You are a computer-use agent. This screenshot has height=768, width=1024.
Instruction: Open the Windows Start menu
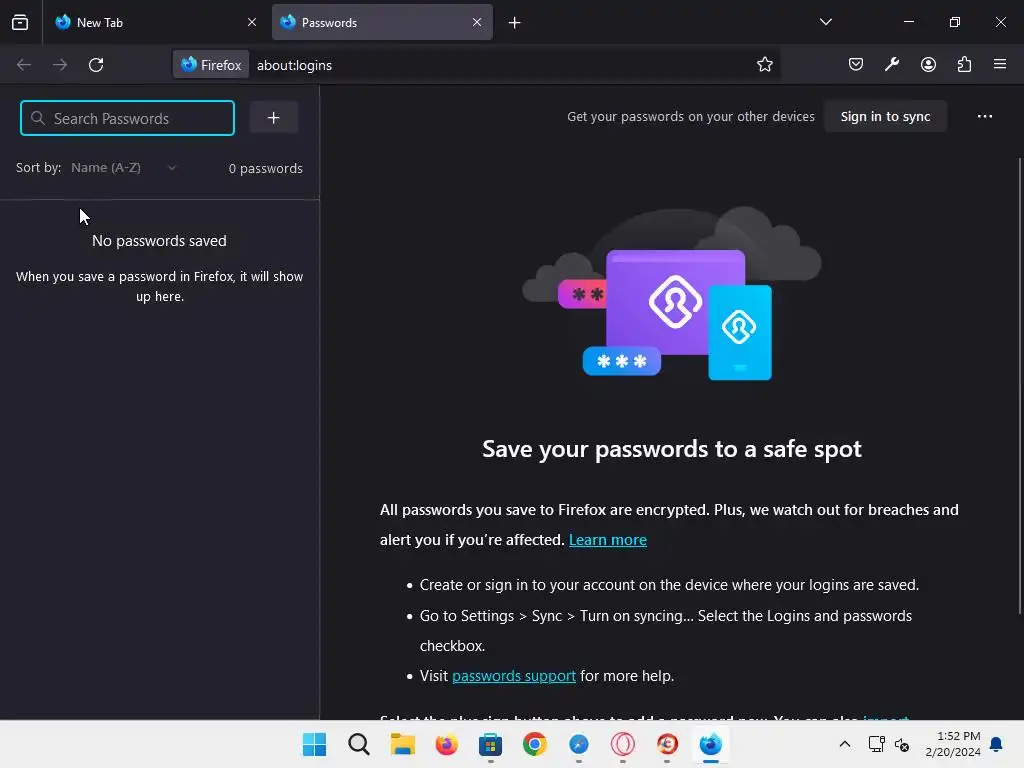tap(314, 744)
